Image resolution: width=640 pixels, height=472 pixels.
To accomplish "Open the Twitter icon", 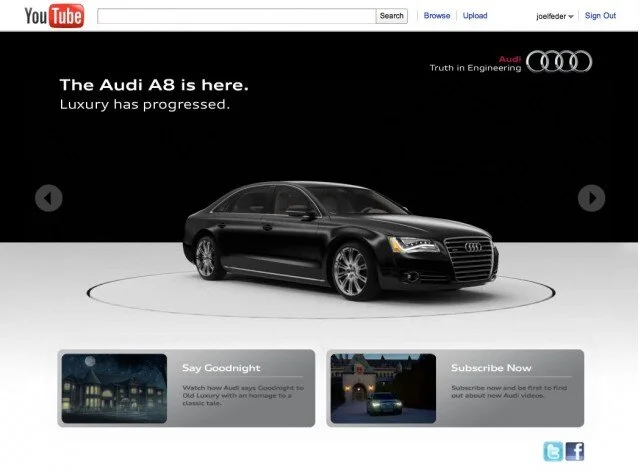I will (x=553, y=452).
